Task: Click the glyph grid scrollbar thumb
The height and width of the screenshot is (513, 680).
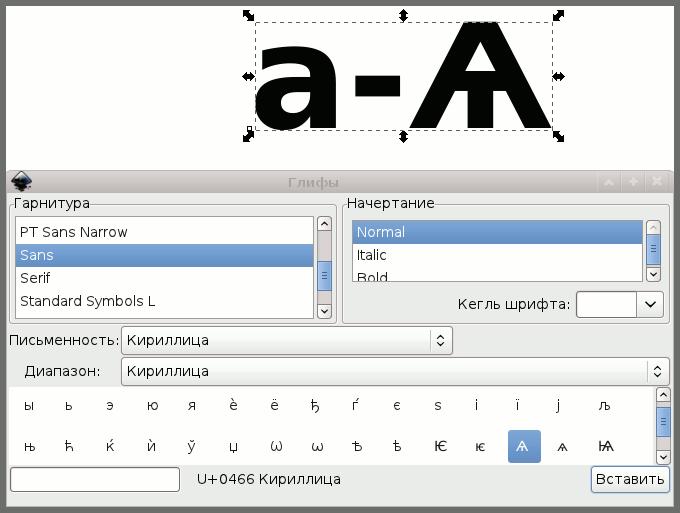Action: [663, 422]
